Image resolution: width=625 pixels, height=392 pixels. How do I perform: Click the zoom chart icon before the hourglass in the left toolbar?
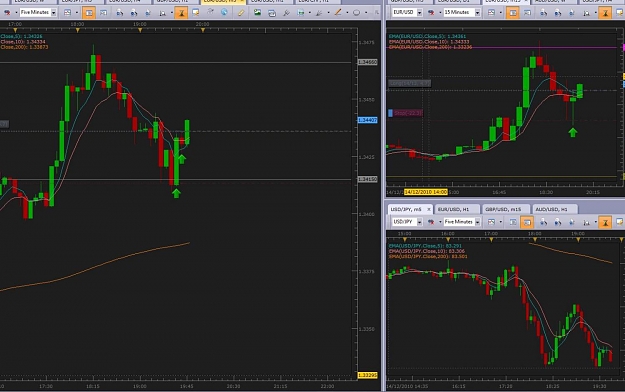click(x=162, y=13)
